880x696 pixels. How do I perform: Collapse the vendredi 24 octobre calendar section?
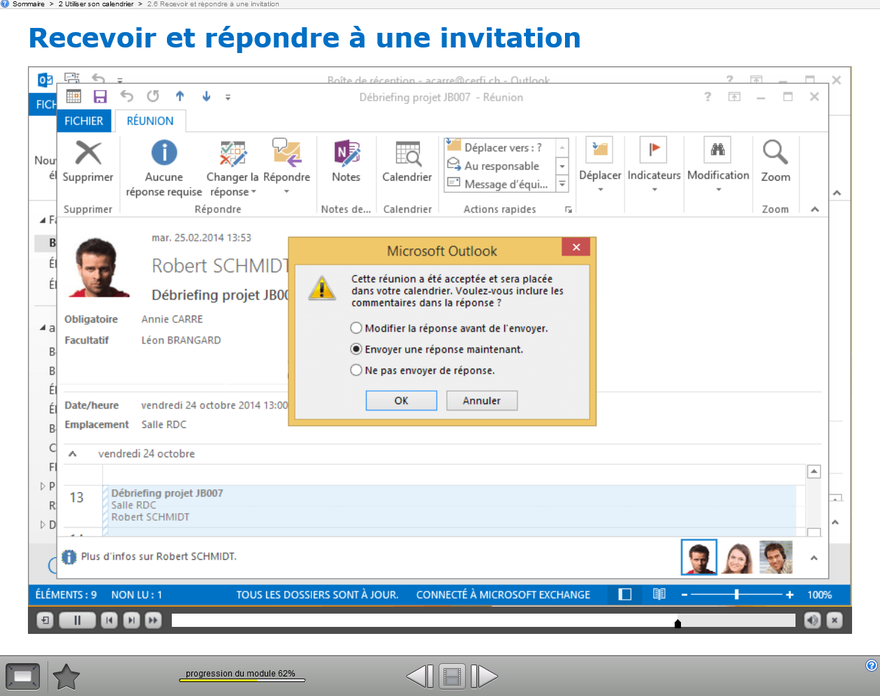(x=72, y=454)
